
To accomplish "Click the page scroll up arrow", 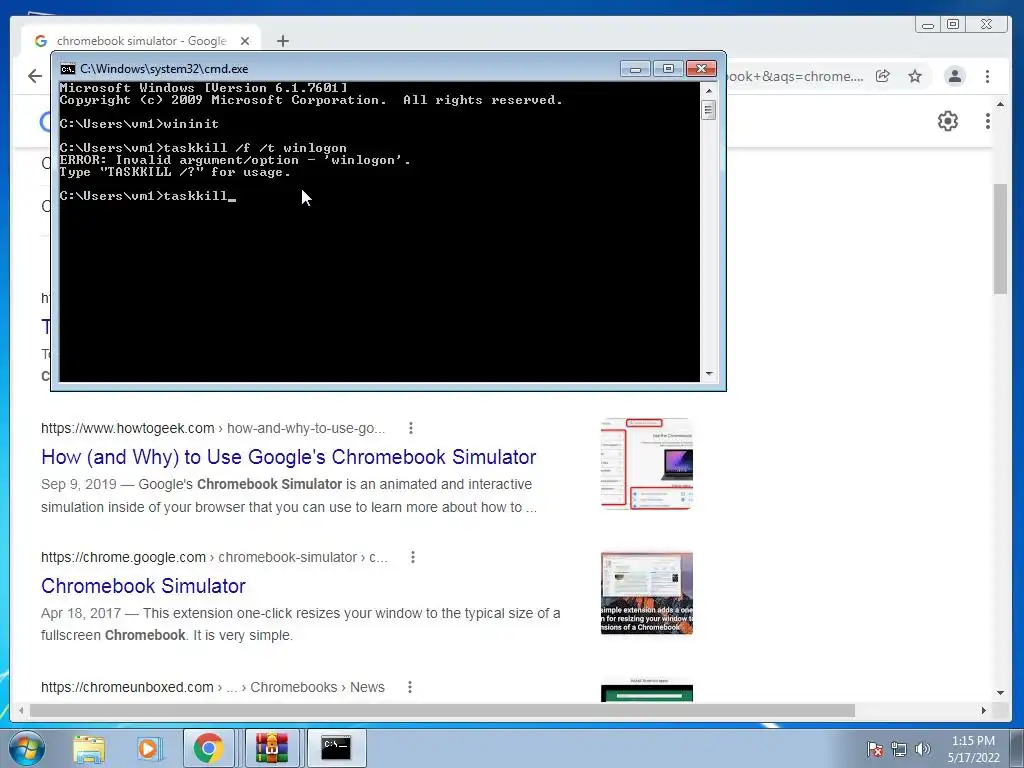I will 1000,104.
